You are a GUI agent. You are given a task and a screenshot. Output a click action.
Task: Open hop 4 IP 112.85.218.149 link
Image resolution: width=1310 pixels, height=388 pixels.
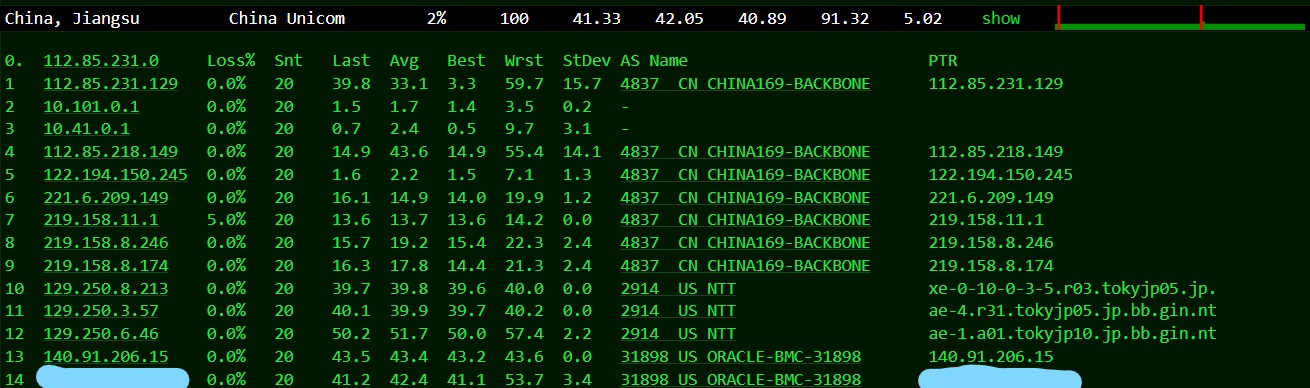point(111,151)
